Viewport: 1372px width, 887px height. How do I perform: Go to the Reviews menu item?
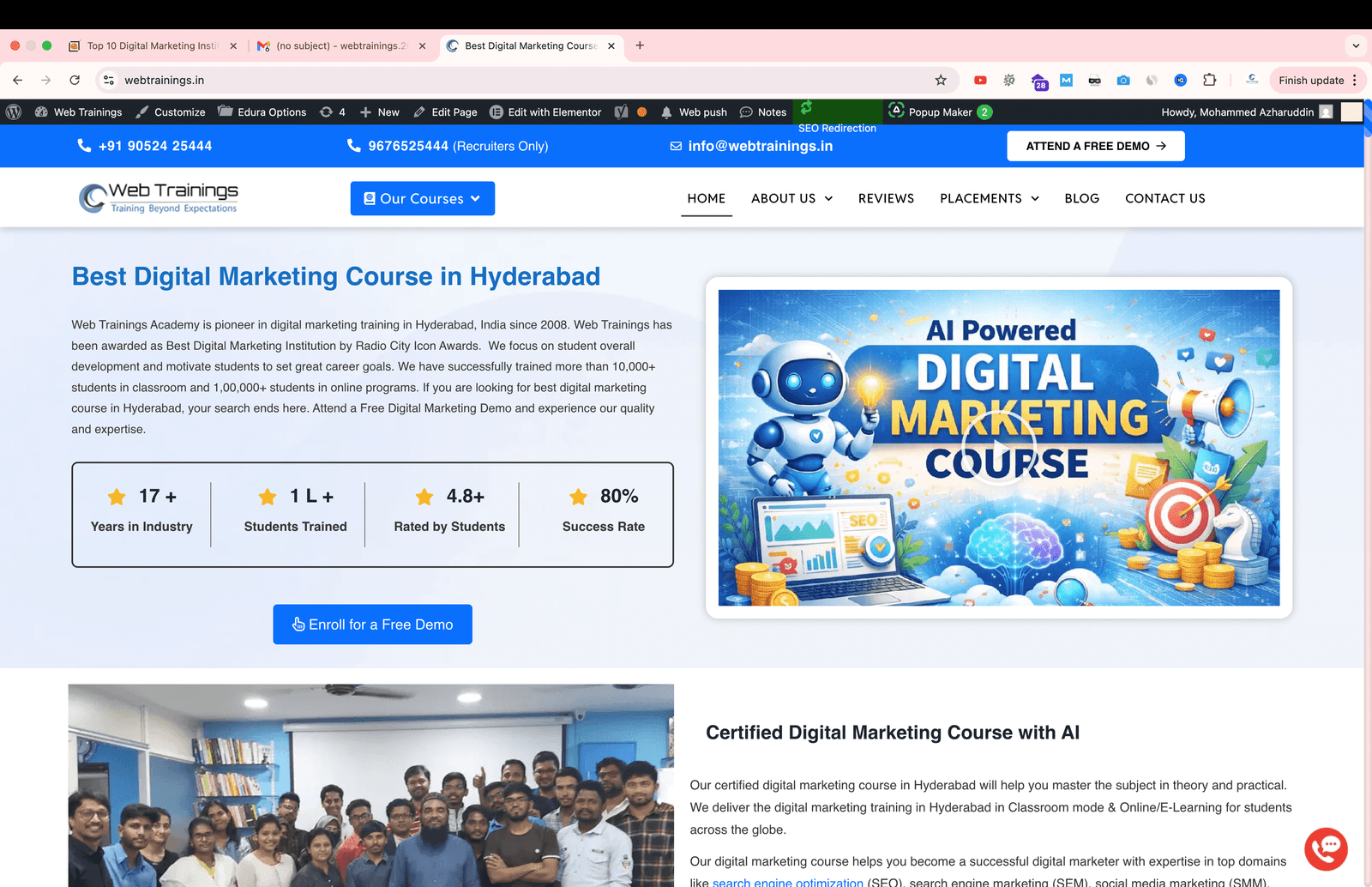[886, 198]
